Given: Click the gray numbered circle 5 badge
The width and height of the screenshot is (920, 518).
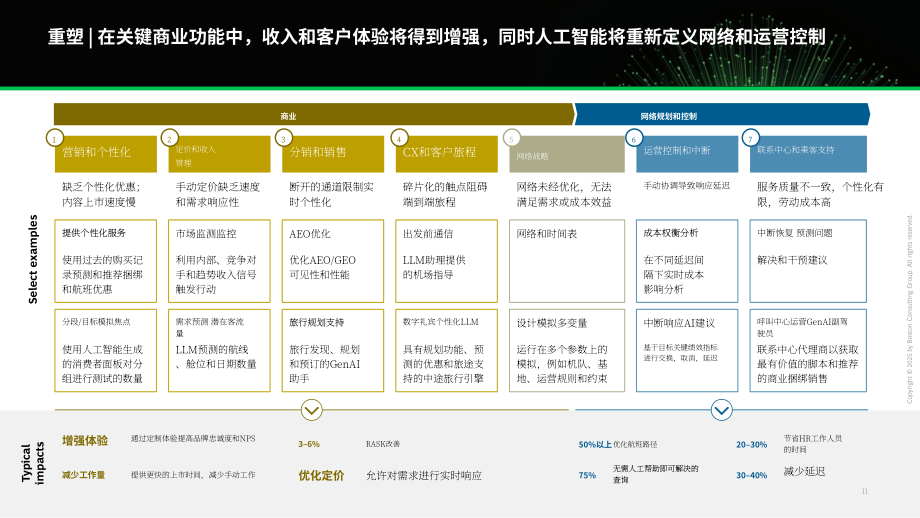Looking at the screenshot, I should tap(512, 139).
